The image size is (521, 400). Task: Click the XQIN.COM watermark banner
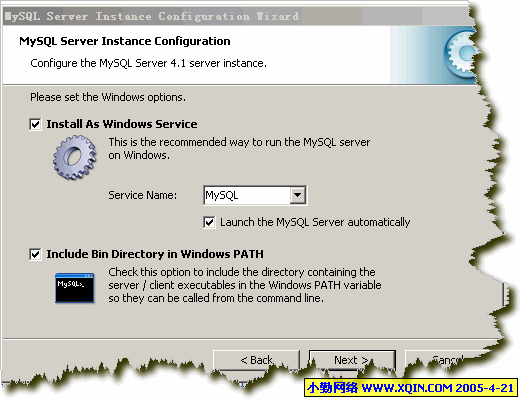(x=411, y=388)
